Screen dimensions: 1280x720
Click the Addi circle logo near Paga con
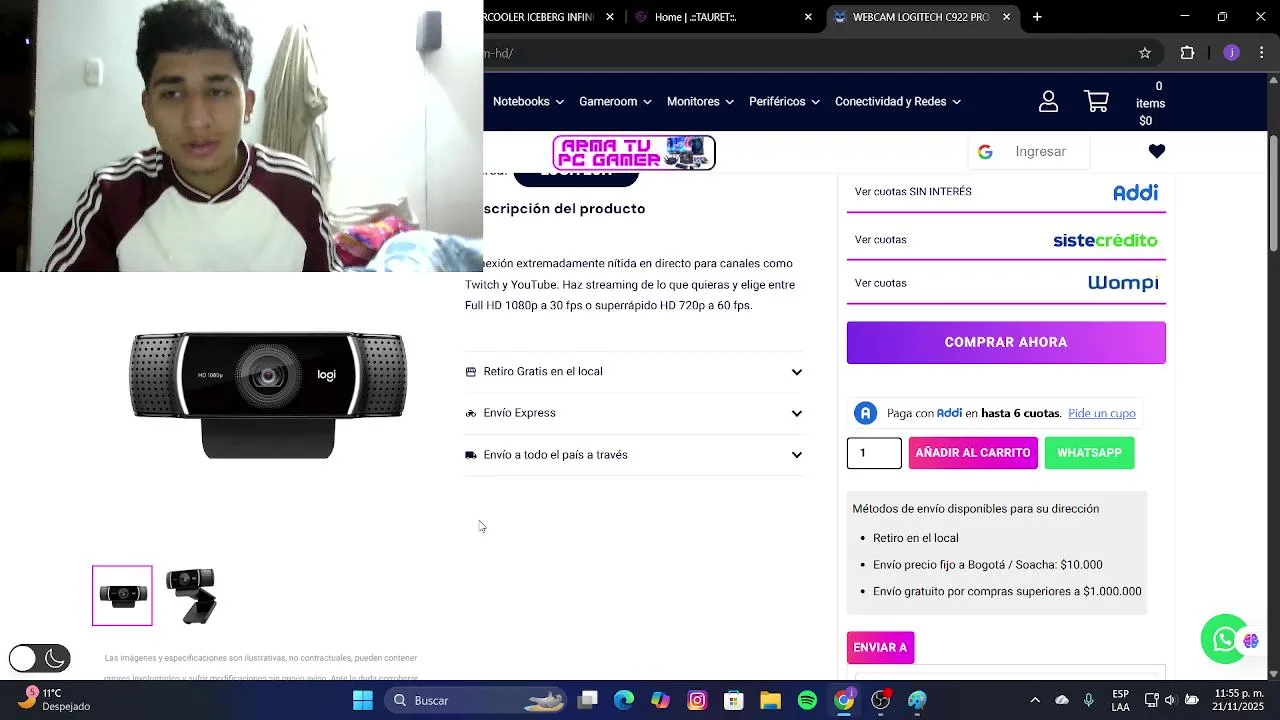pyautogui.click(x=865, y=413)
